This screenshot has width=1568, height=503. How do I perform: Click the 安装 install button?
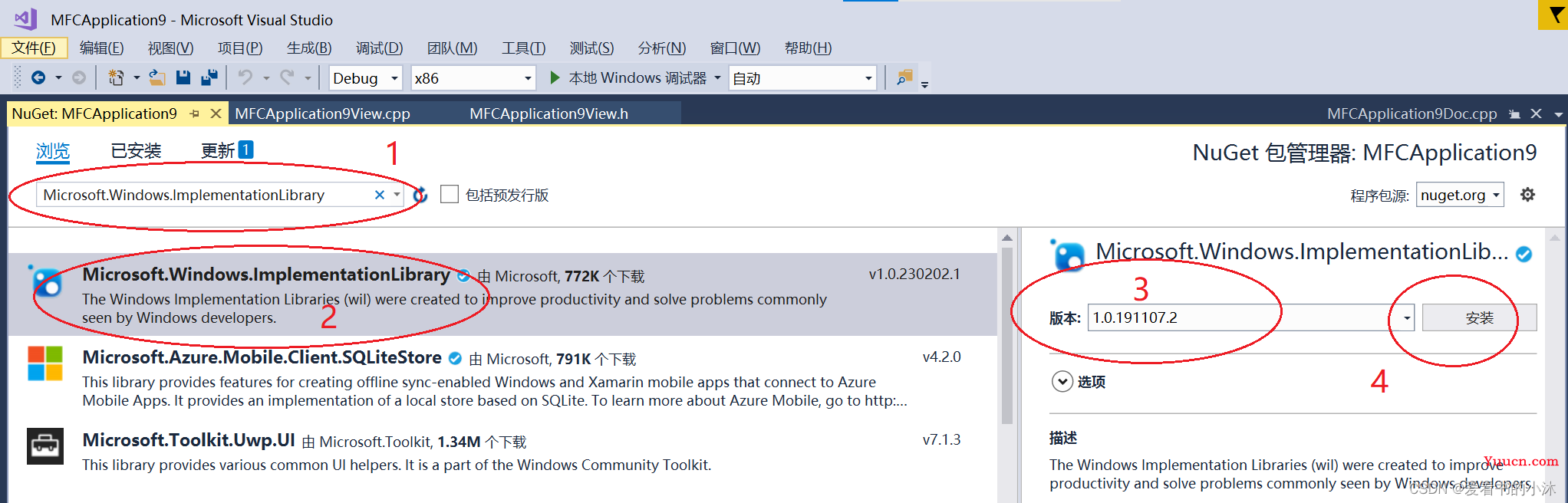[1479, 317]
